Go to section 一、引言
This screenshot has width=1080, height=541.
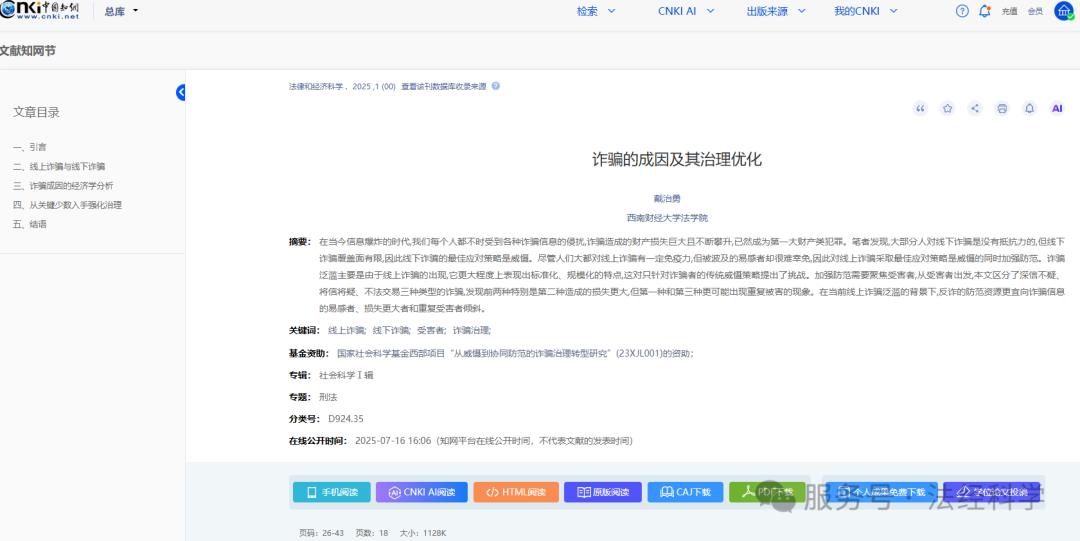(30, 147)
